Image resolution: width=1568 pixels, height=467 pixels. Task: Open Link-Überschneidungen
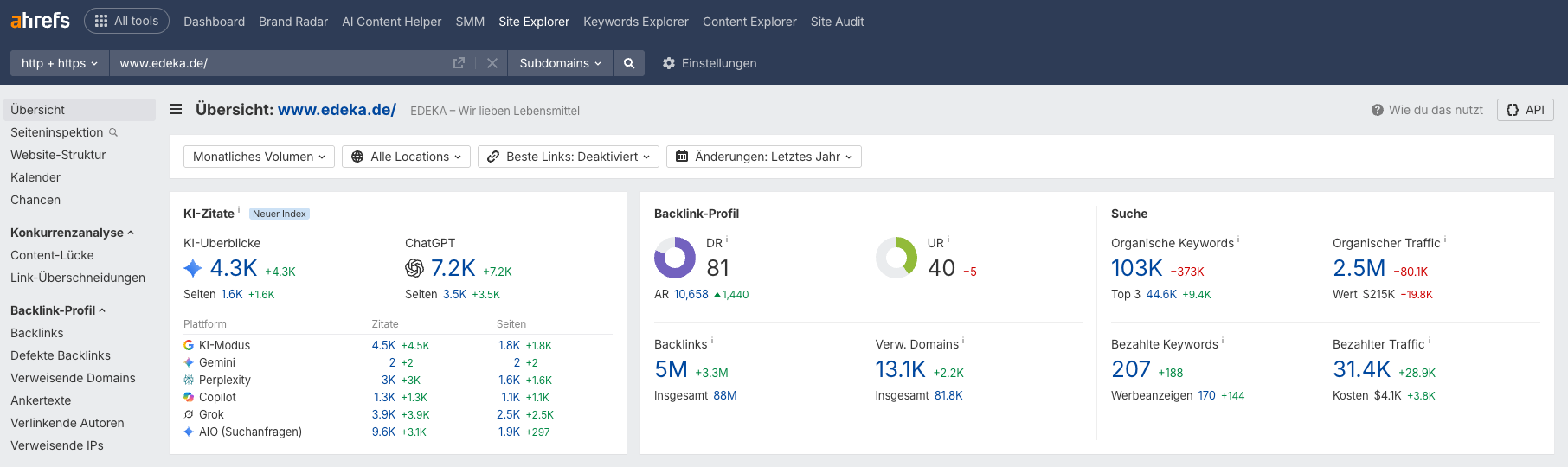click(x=78, y=278)
